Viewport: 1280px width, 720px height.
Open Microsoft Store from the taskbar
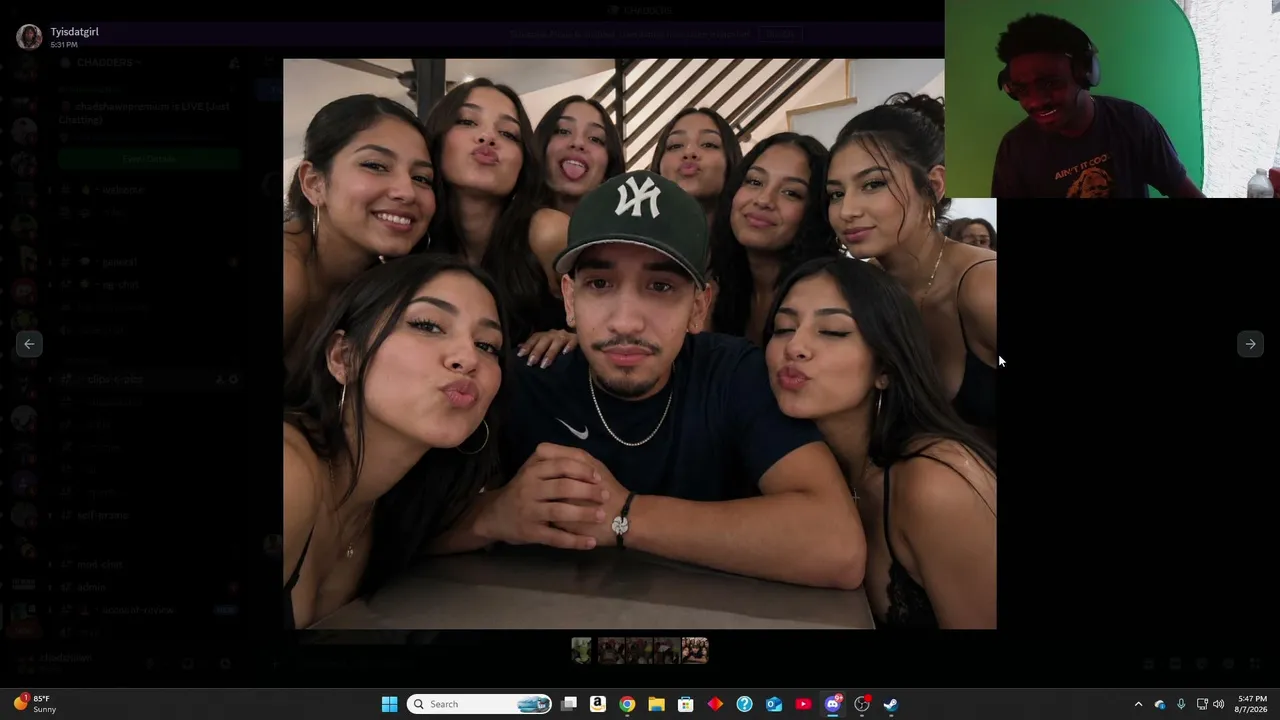(686, 704)
